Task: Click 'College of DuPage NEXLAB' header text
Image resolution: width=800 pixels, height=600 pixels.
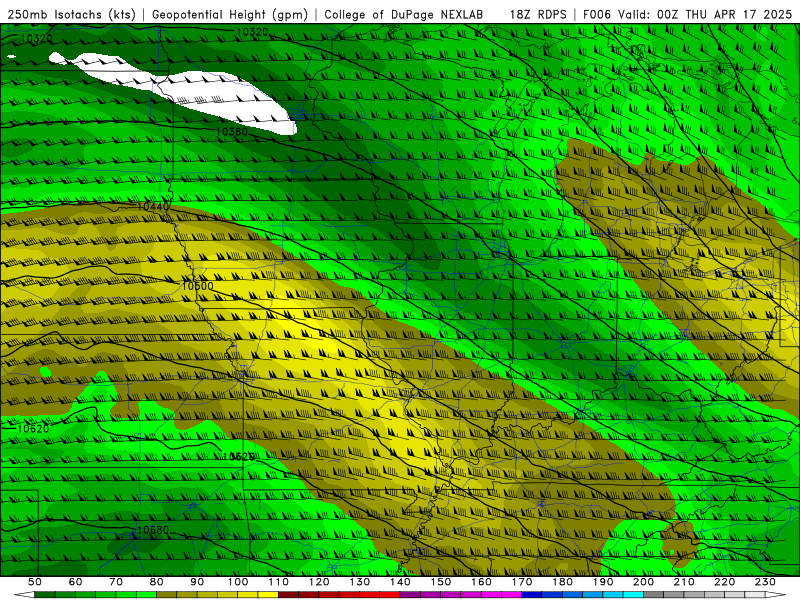Action: click(404, 14)
